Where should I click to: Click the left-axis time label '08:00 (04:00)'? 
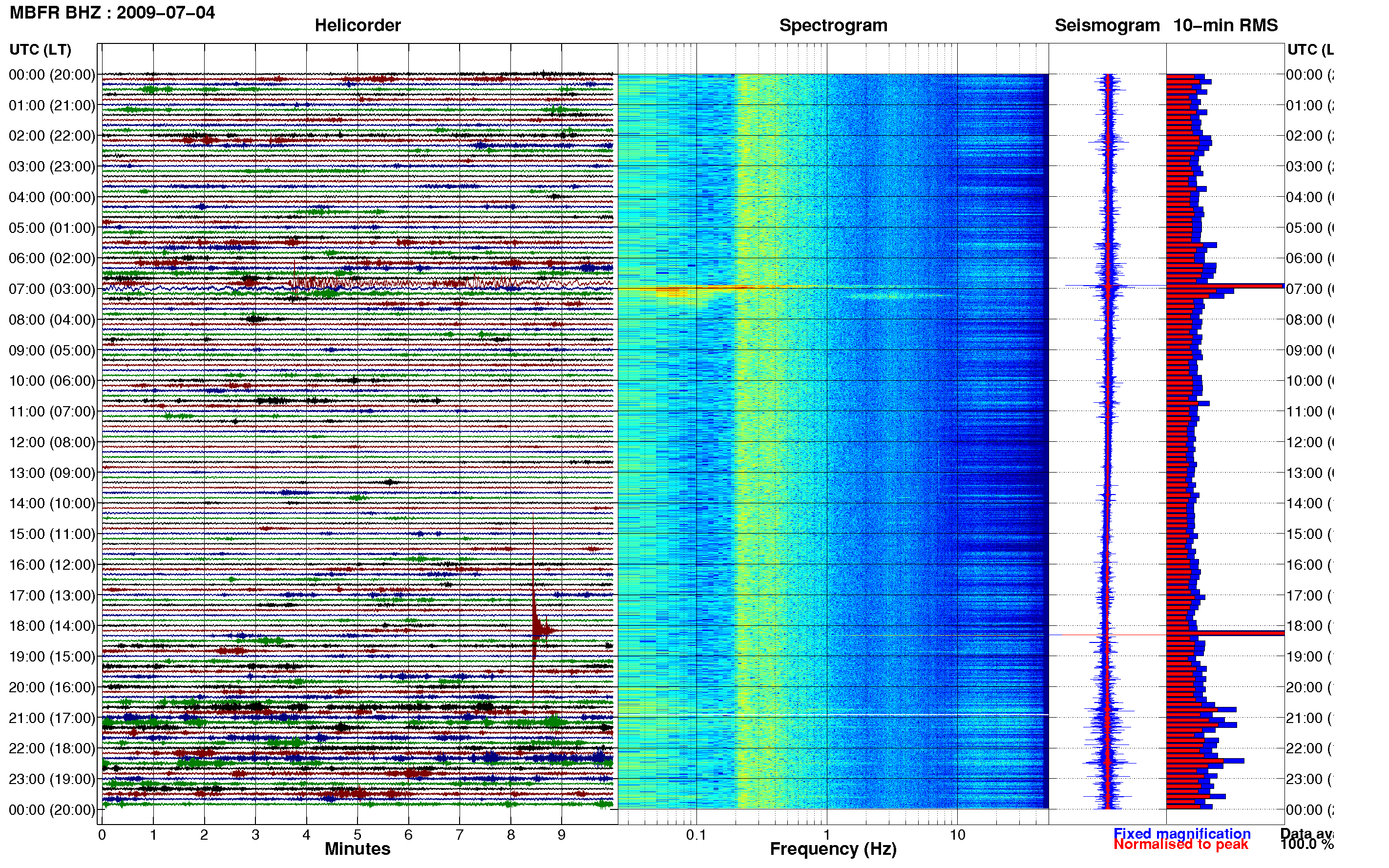tap(52, 320)
